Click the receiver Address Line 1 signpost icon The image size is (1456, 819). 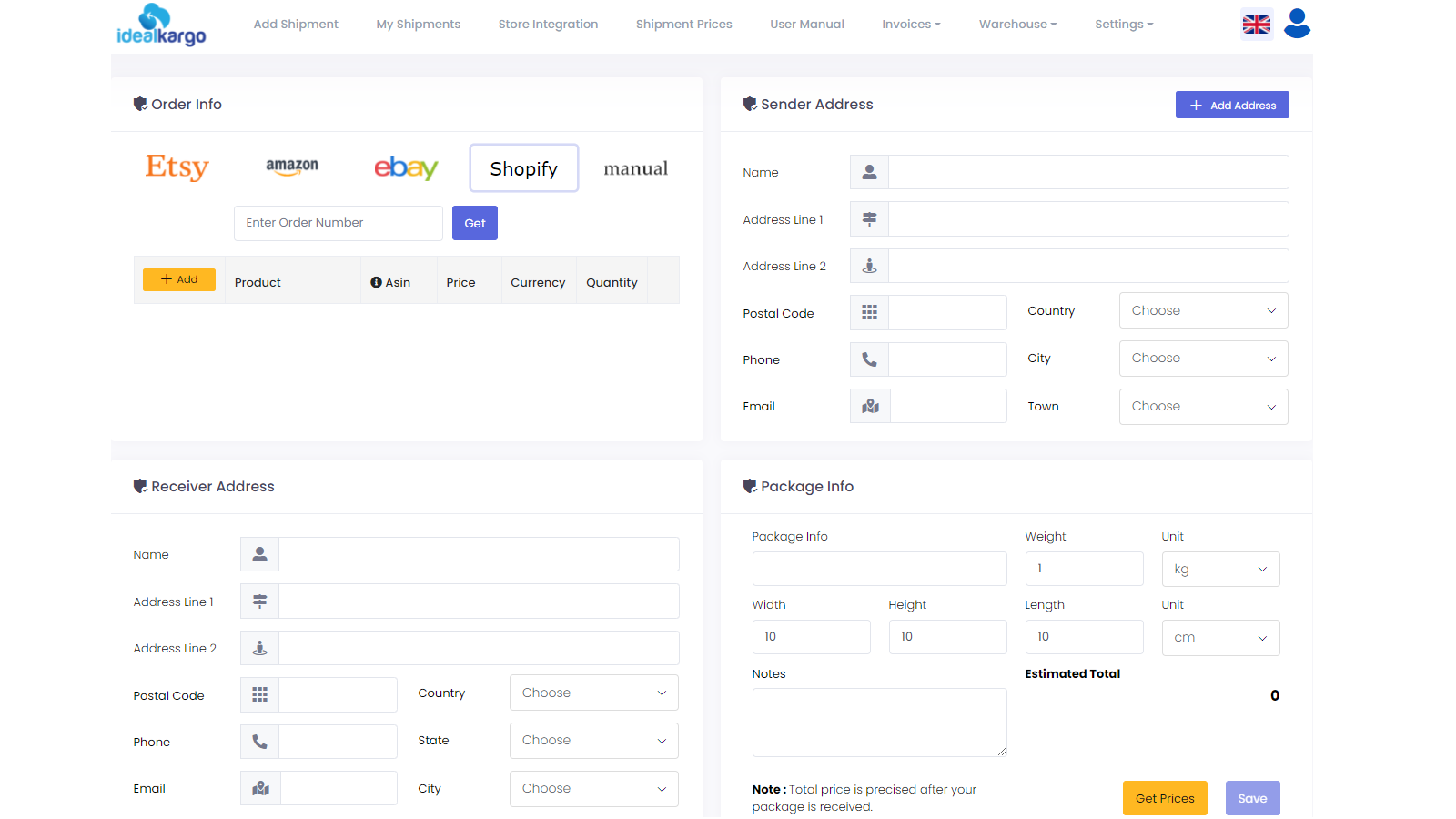pos(259,602)
